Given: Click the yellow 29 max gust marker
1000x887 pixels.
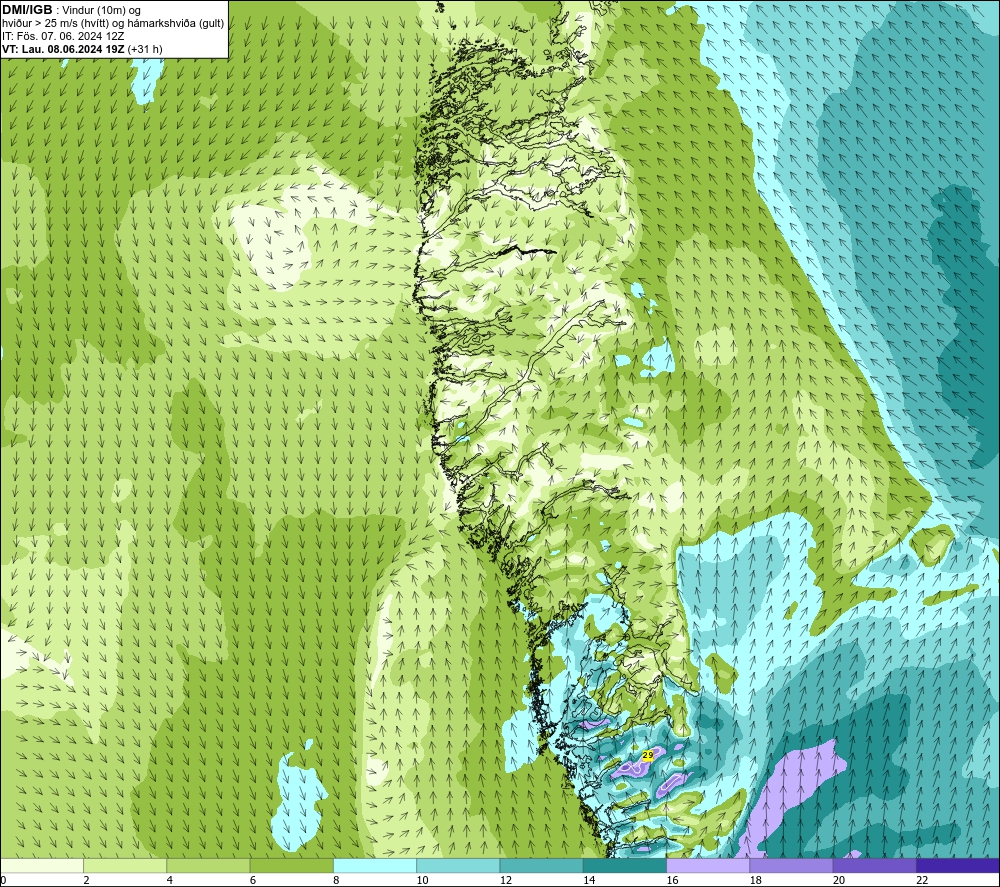Looking at the screenshot, I should (x=647, y=755).
